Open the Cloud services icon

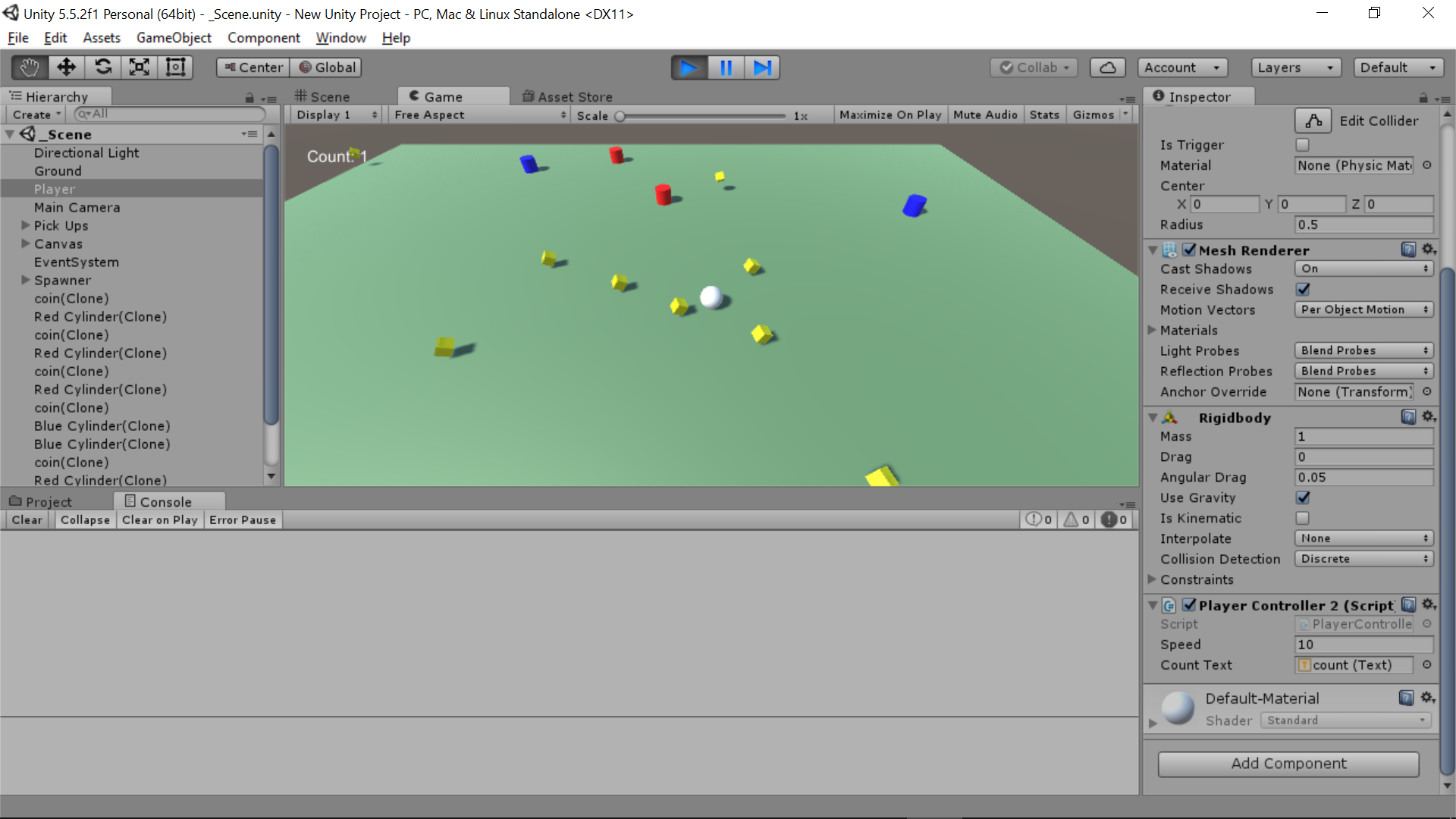click(x=1107, y=67)
